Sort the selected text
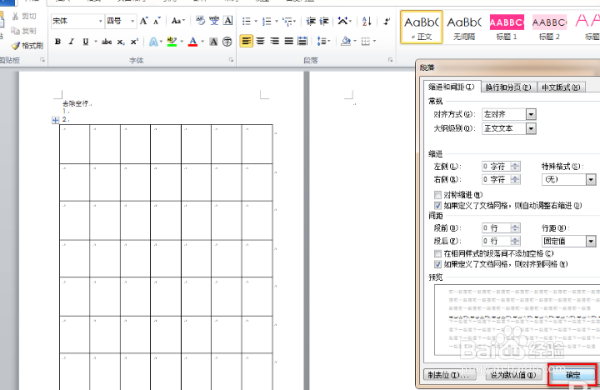600x390 pixels. point(367,21)
